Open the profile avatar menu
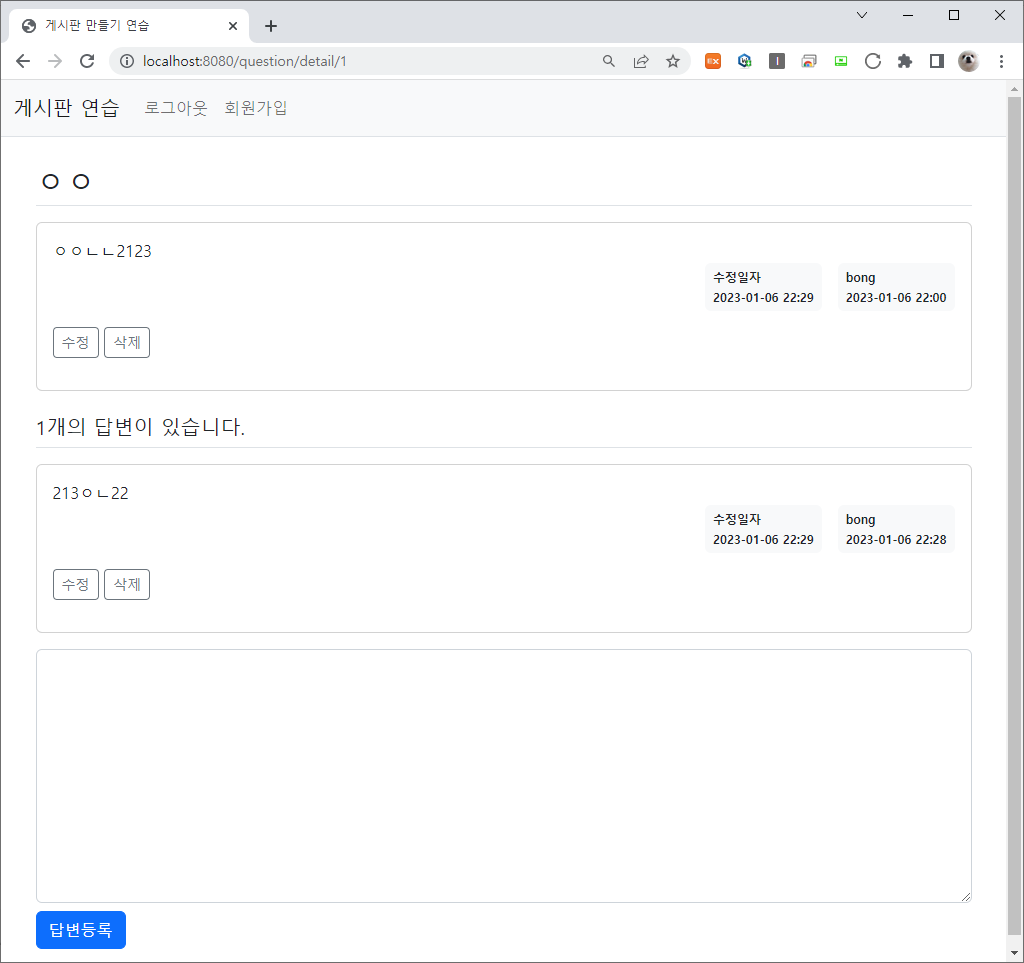Screen dimensions: 1024x963 pyautogui.click(x=968, y=61)
